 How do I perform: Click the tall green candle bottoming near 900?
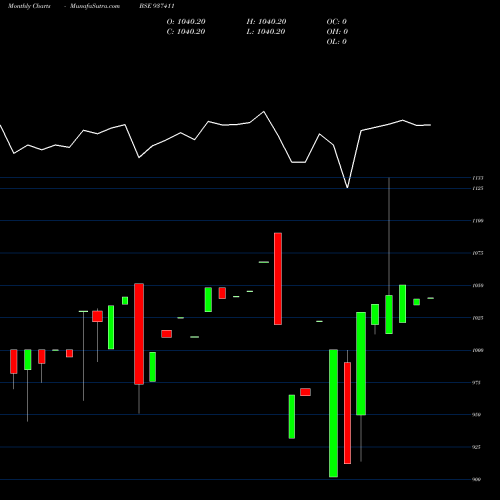tap(333, 413)
